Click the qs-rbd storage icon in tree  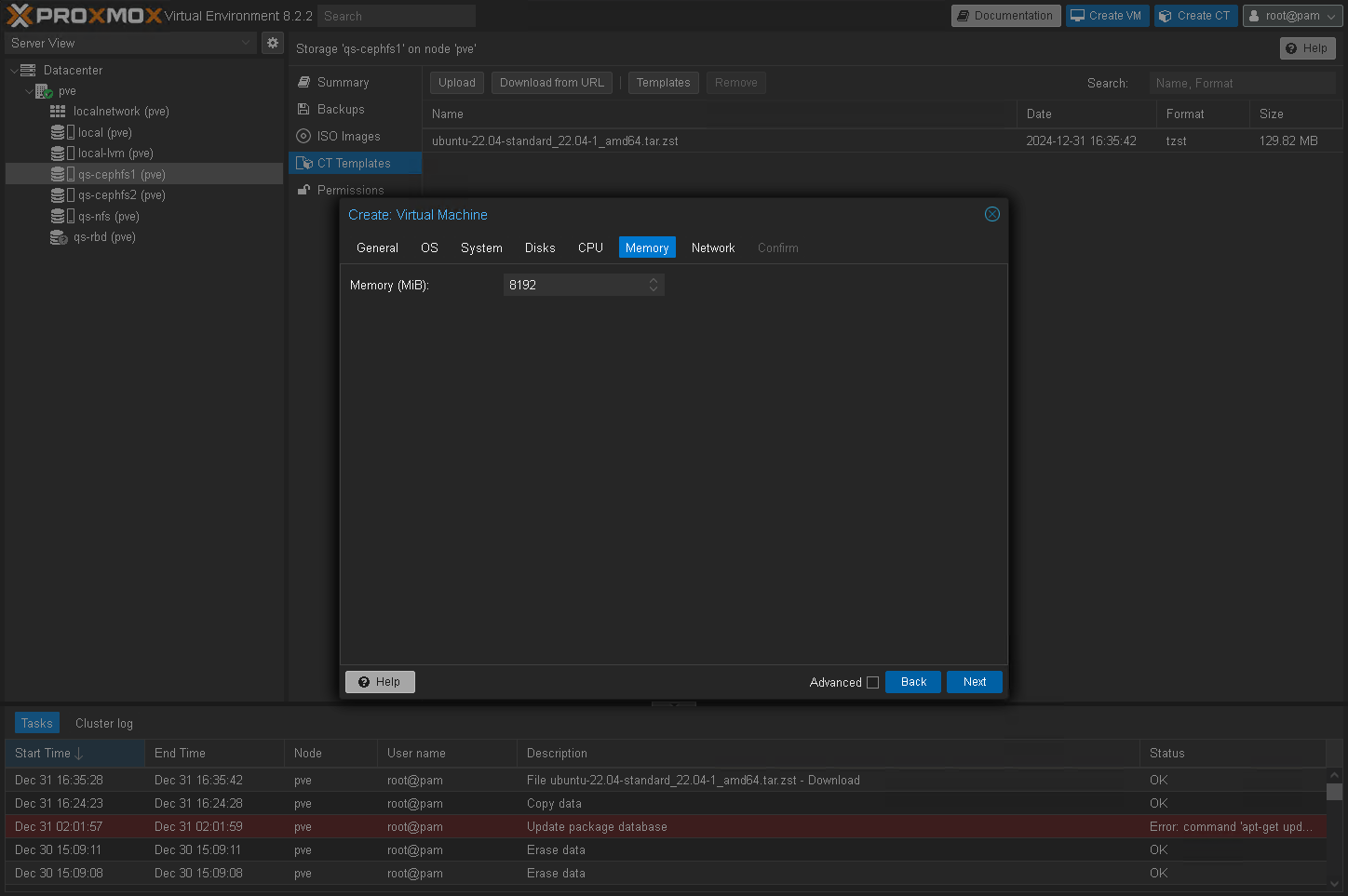point(59,237)
